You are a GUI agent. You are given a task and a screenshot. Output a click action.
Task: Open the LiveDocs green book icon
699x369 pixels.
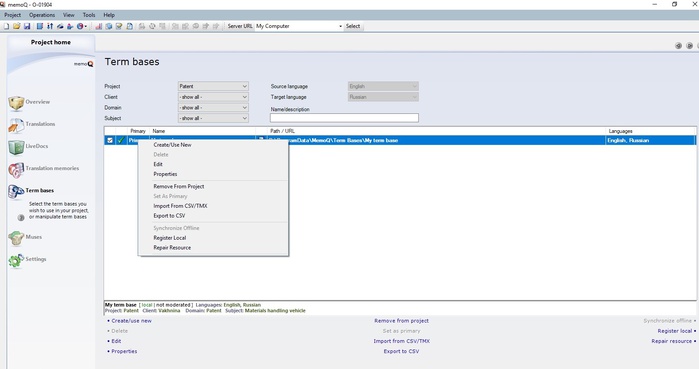coord(16,147)
